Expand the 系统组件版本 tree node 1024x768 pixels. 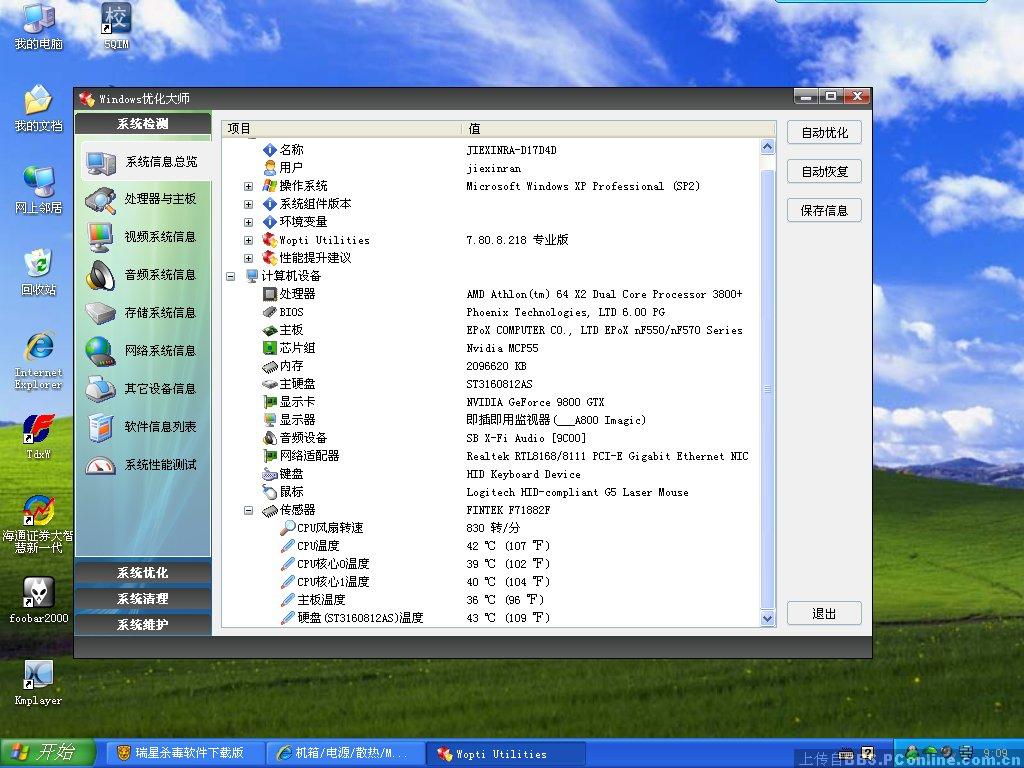248,204
